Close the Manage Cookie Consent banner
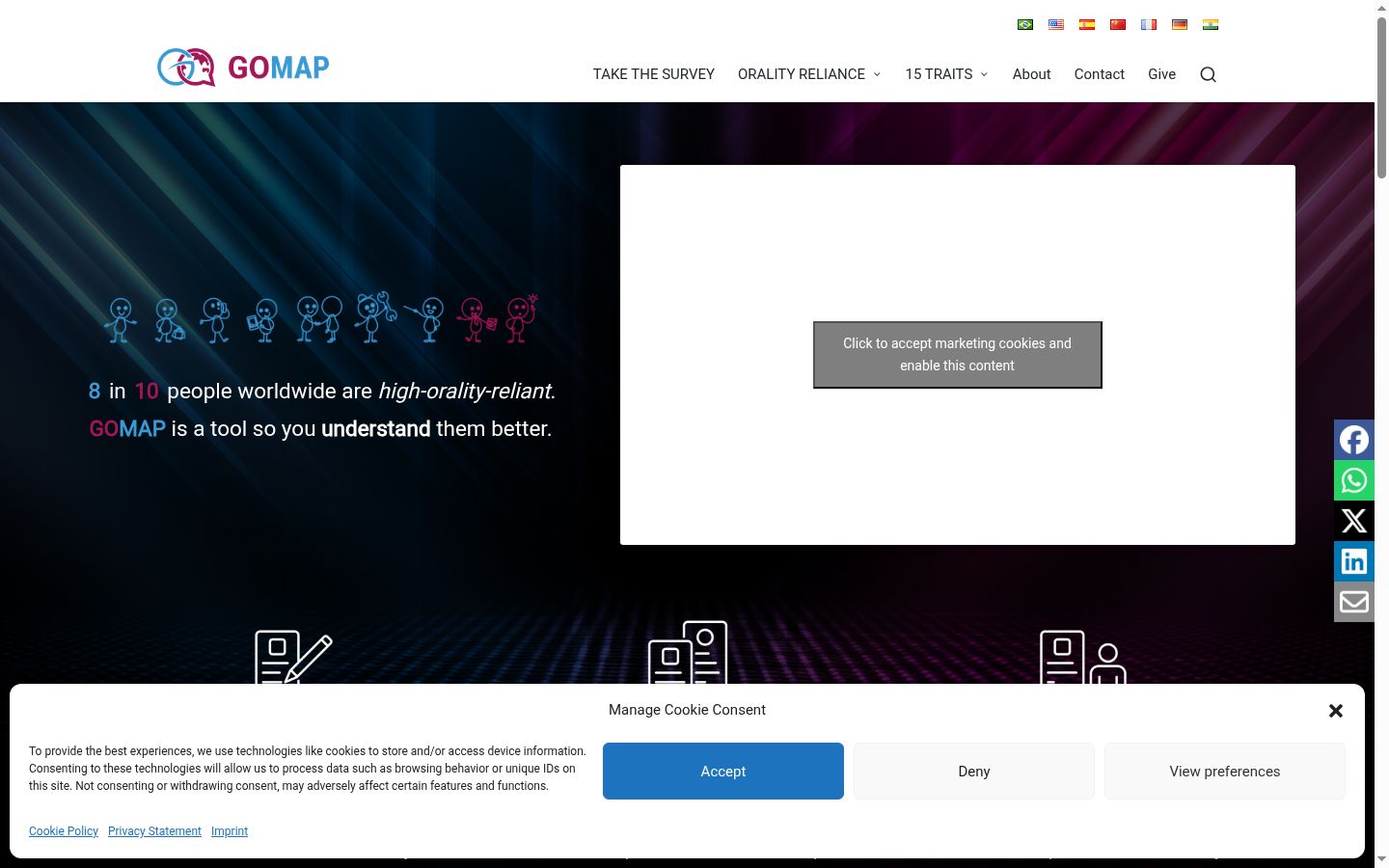The image size is (1389, 868). point(1336,711)
